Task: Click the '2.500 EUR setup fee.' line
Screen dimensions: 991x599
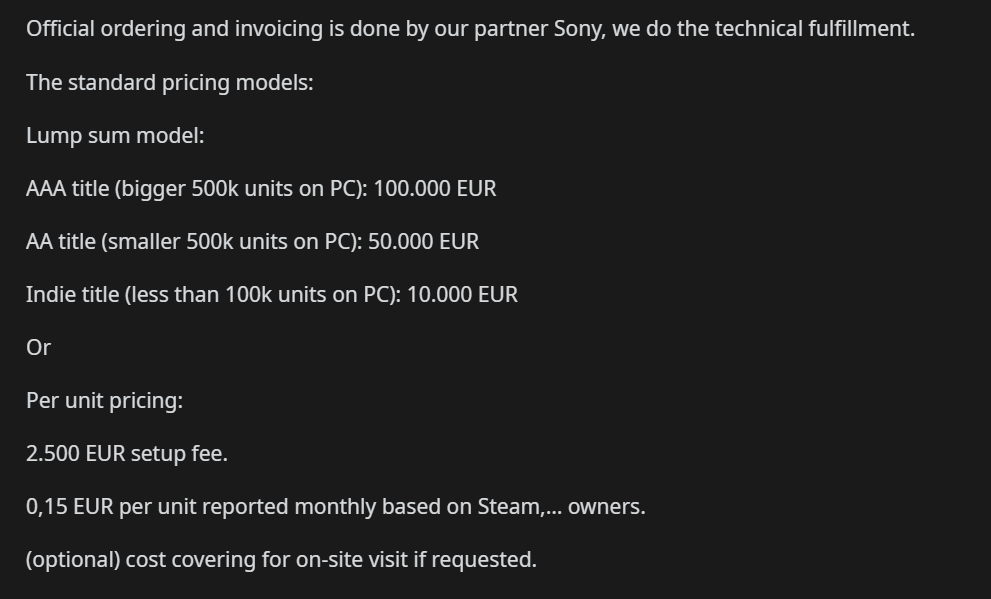Action: 126,454
